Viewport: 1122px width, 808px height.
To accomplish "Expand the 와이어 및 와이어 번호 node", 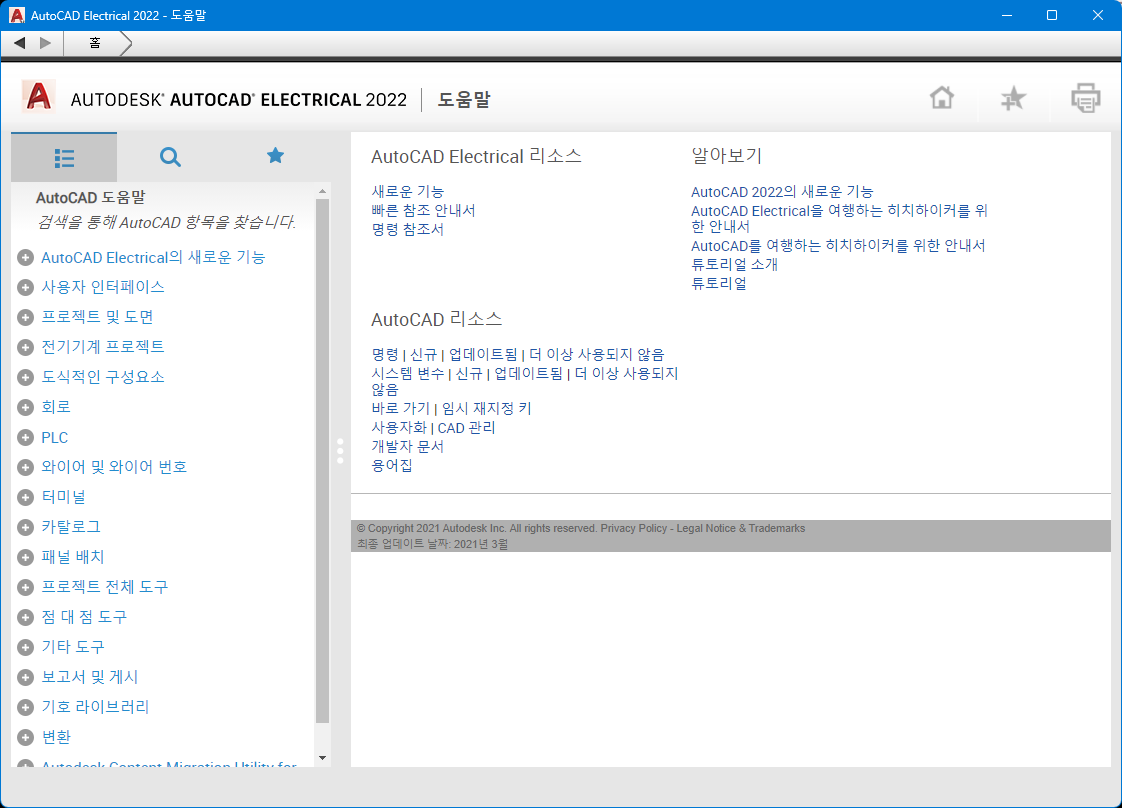I will 25,467.
